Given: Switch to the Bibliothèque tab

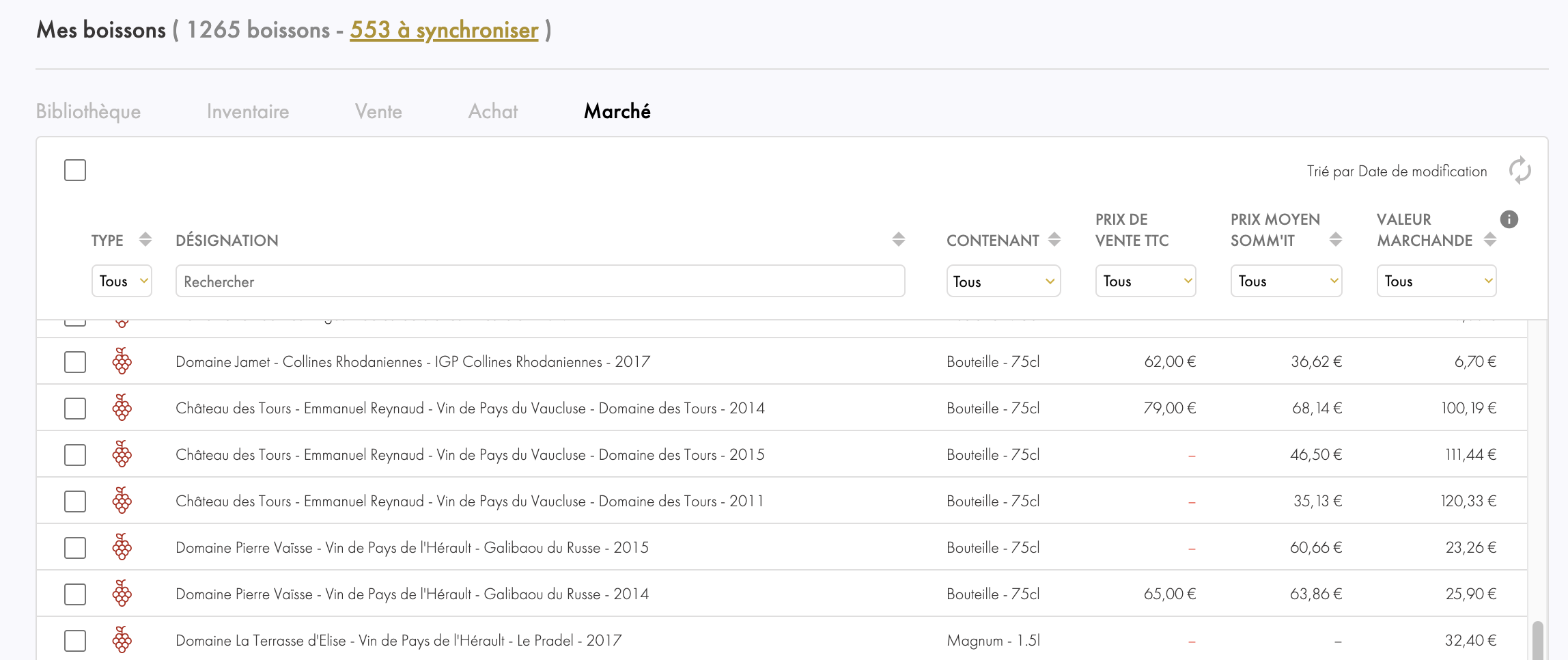Looking at the screenshot, I should pos(88,111).
